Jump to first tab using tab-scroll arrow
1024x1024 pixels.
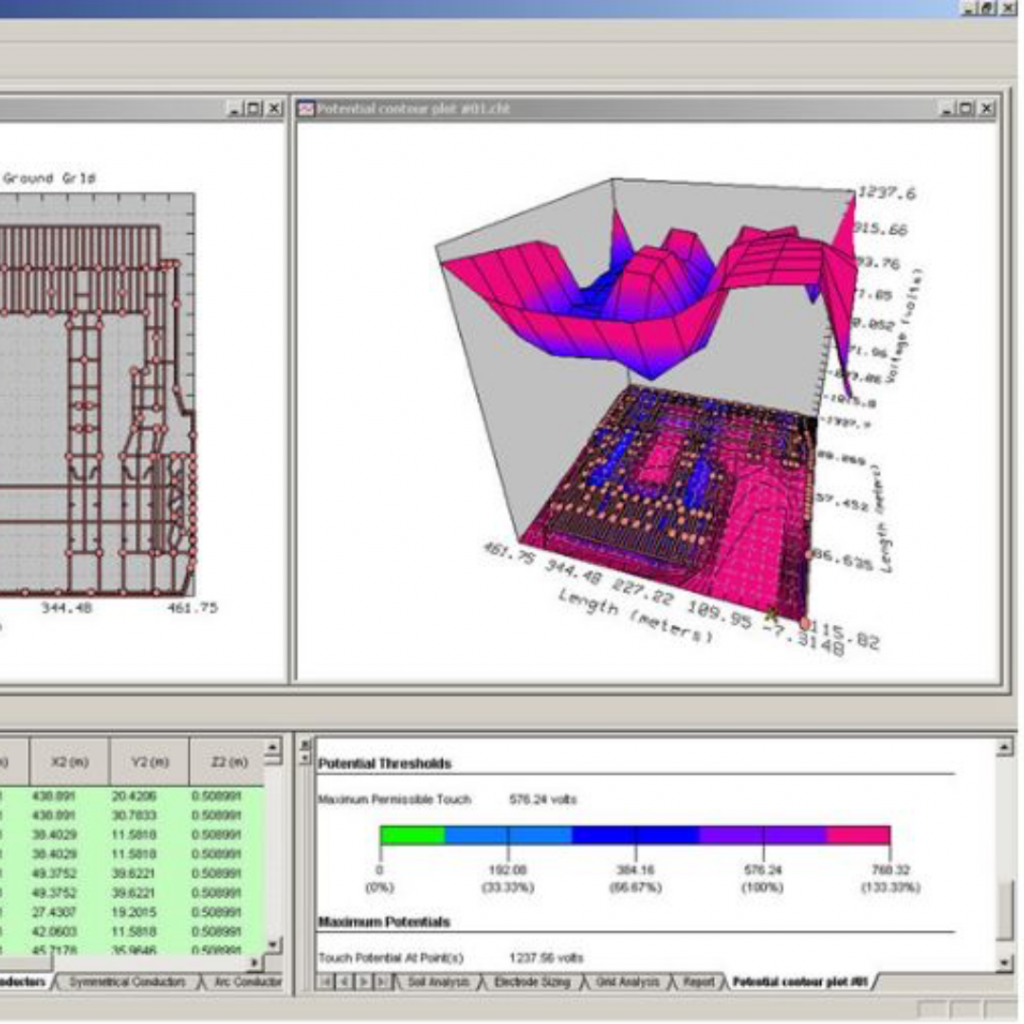(325, 982)
